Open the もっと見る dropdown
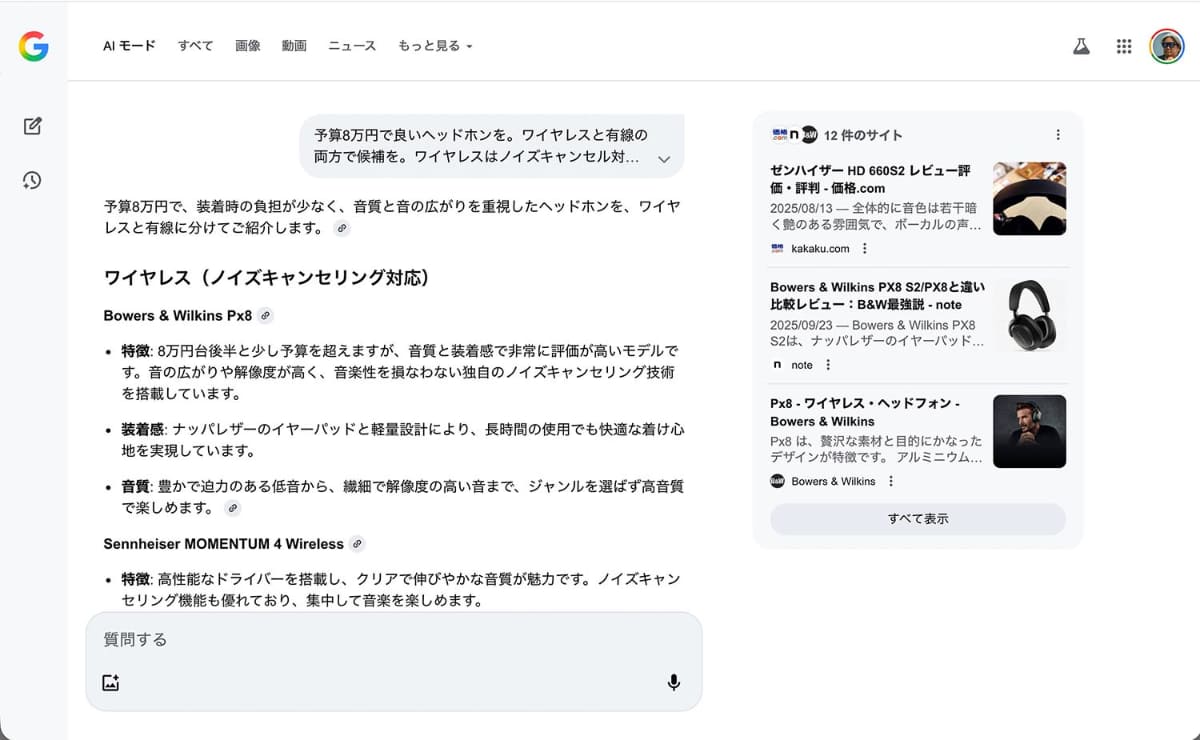 click(x=435, y=46)
